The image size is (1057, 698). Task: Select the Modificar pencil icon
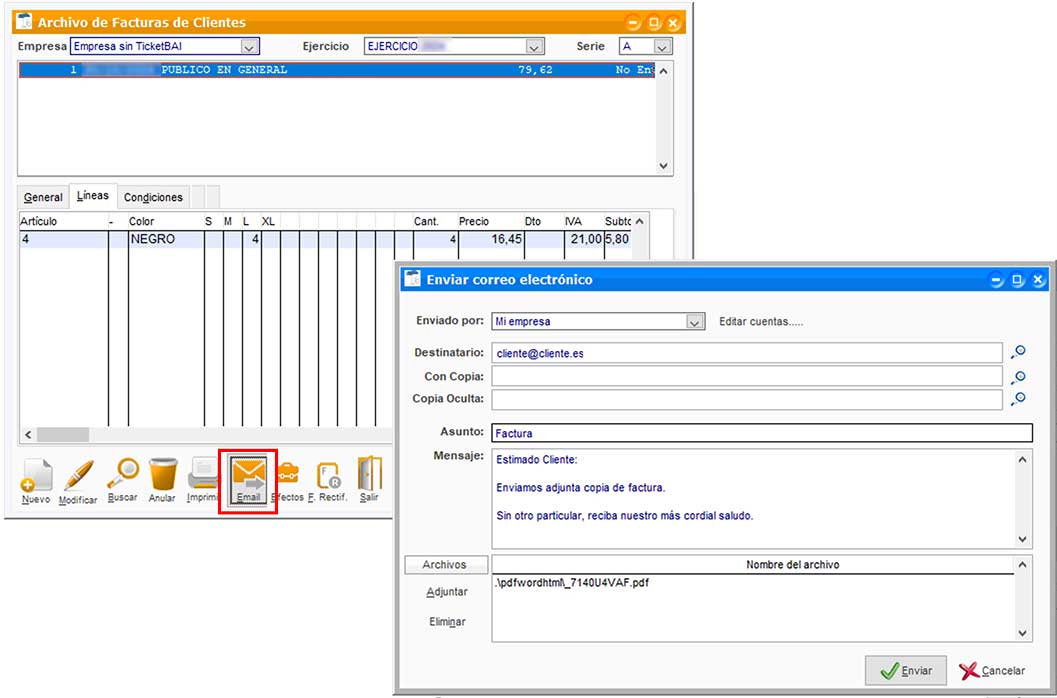coord(78,482)
